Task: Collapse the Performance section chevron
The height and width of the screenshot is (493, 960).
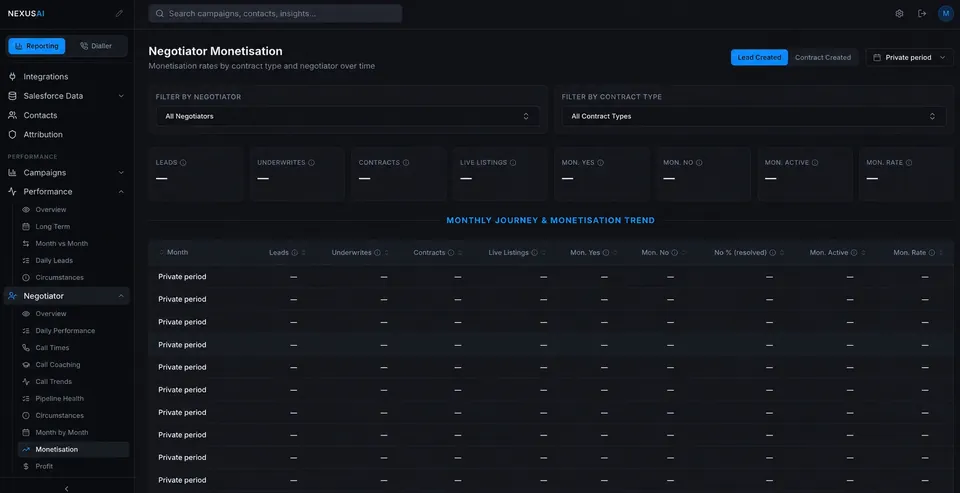Action: tap(121, 192)
